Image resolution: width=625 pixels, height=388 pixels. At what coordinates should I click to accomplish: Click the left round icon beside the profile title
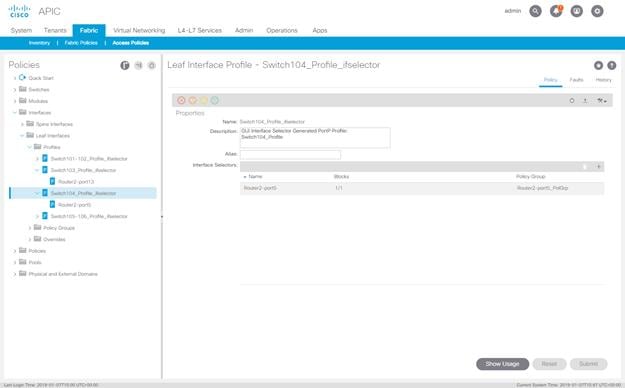point(598,65)
